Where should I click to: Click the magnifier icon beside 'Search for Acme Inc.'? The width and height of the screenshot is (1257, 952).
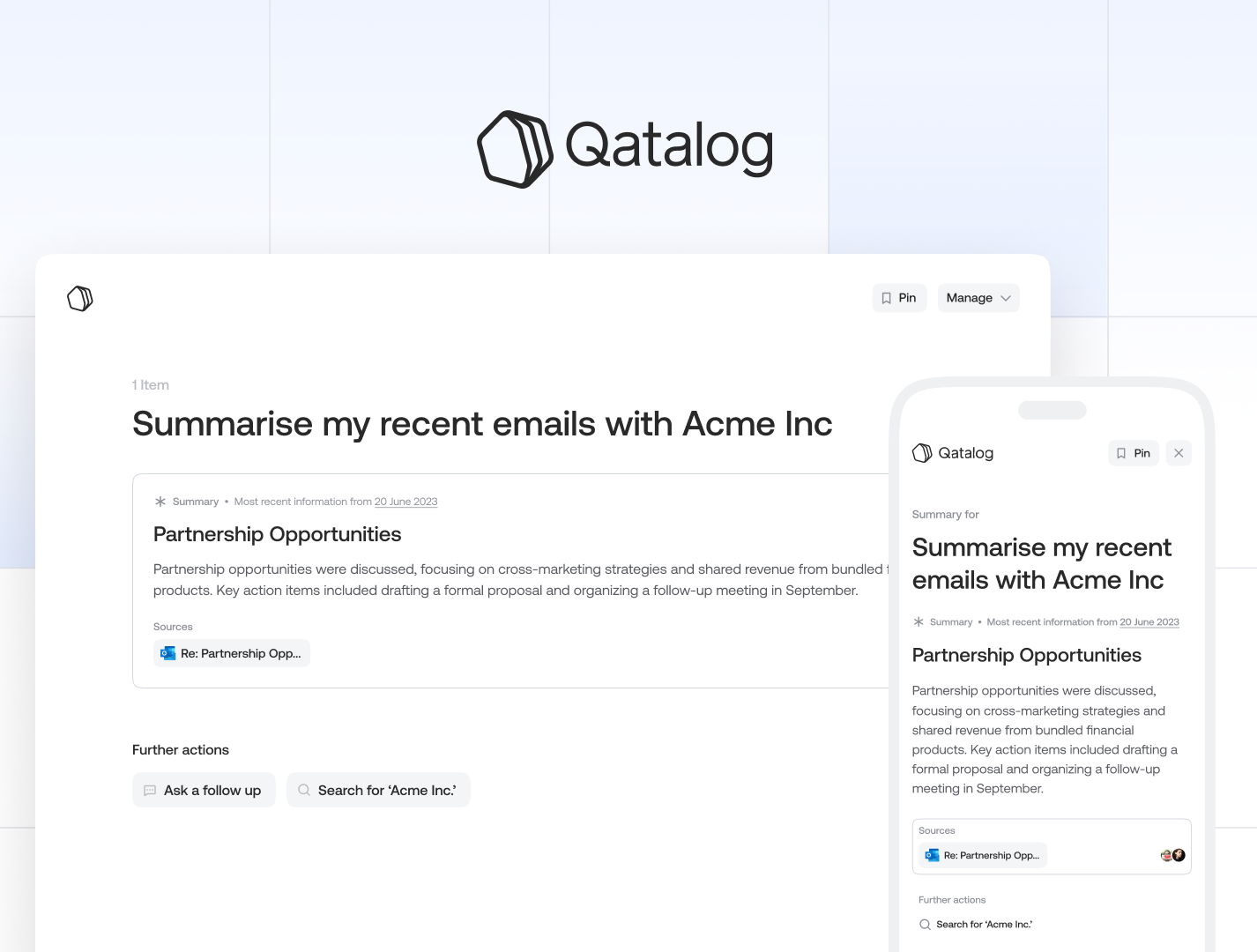[x=303, y=790]
